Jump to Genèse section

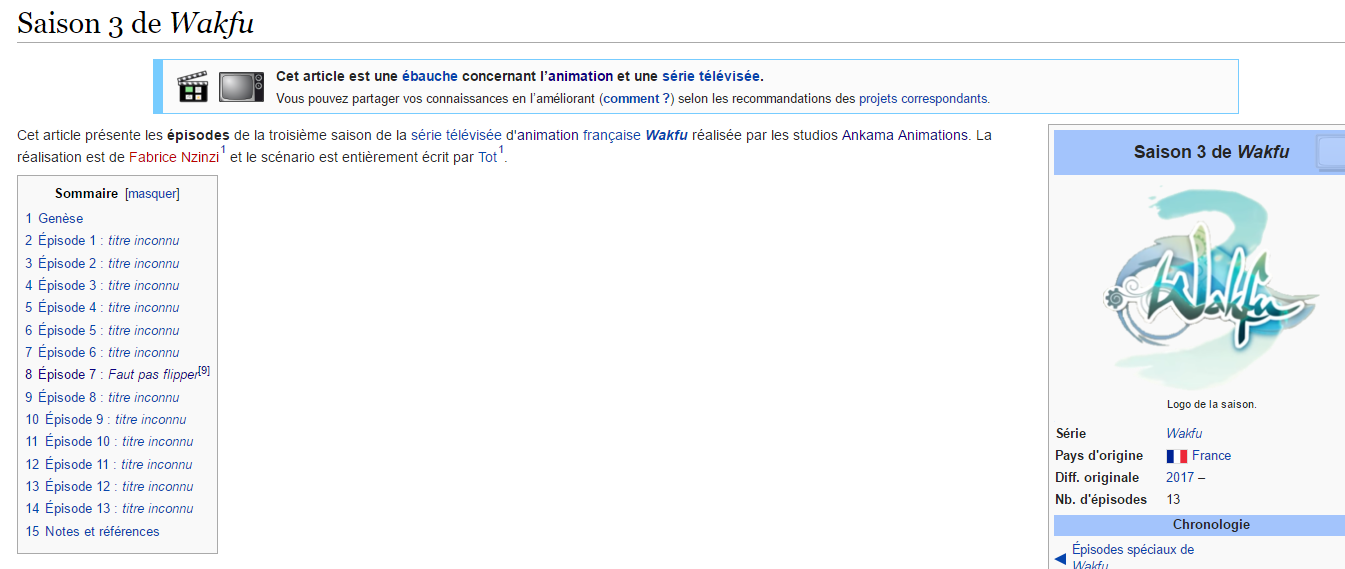pos(60,218)
